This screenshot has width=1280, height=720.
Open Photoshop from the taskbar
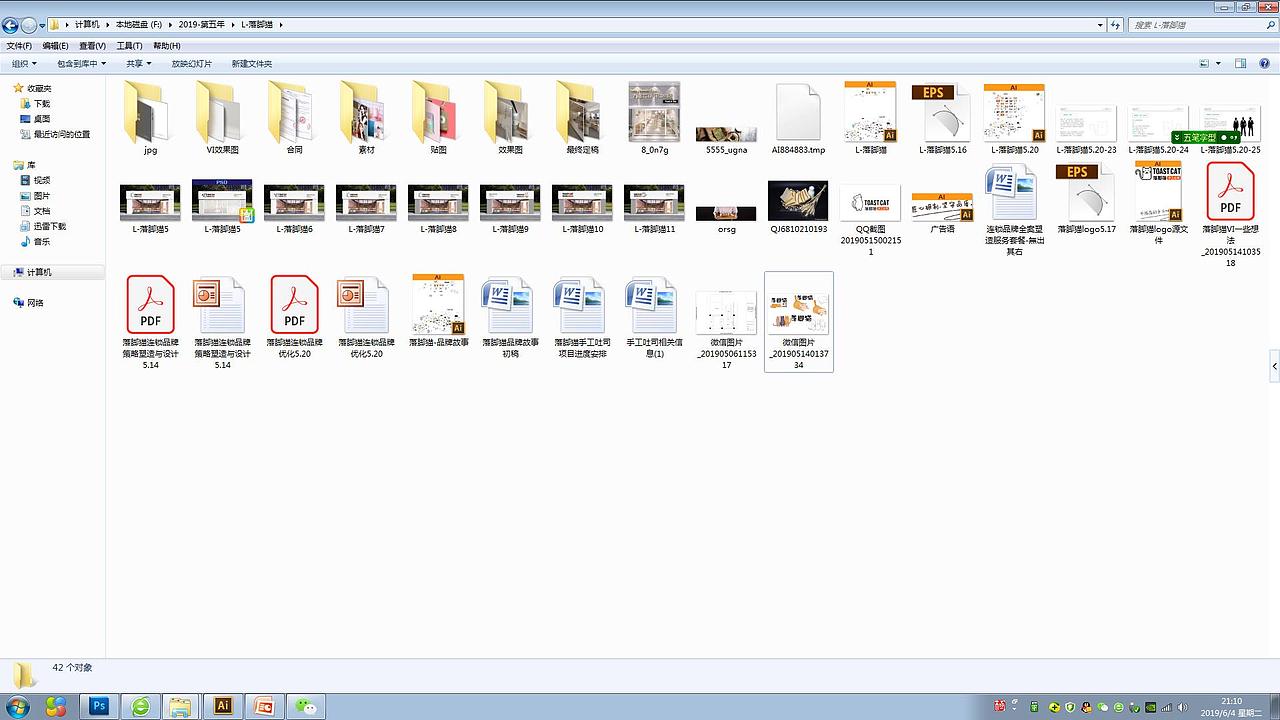(99, 706)
